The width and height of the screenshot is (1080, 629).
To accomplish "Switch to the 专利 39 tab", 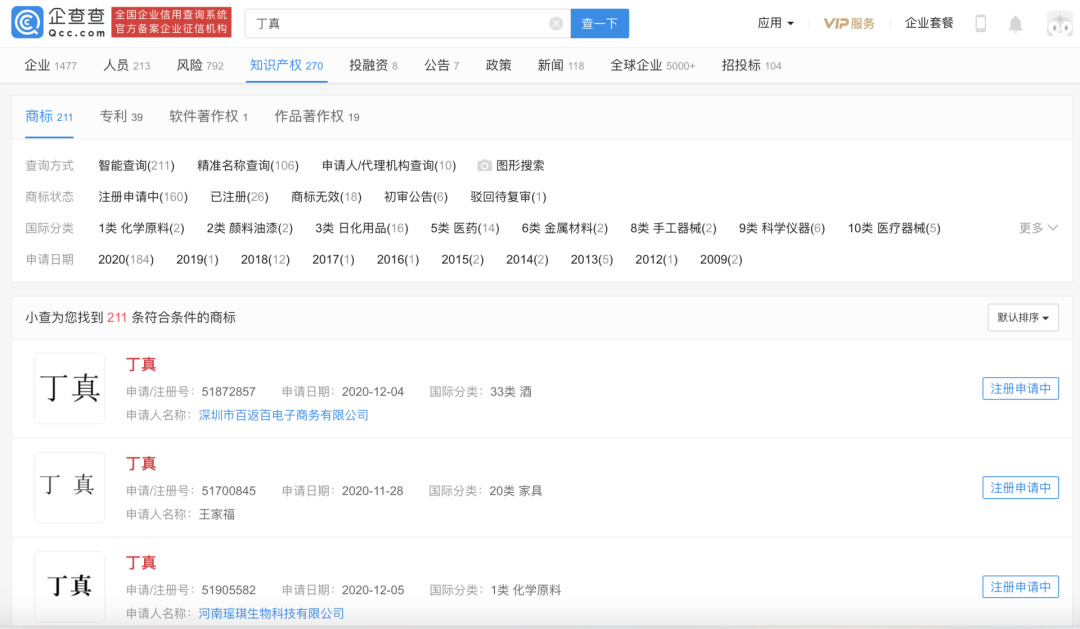I will click(x=121, y=117).
